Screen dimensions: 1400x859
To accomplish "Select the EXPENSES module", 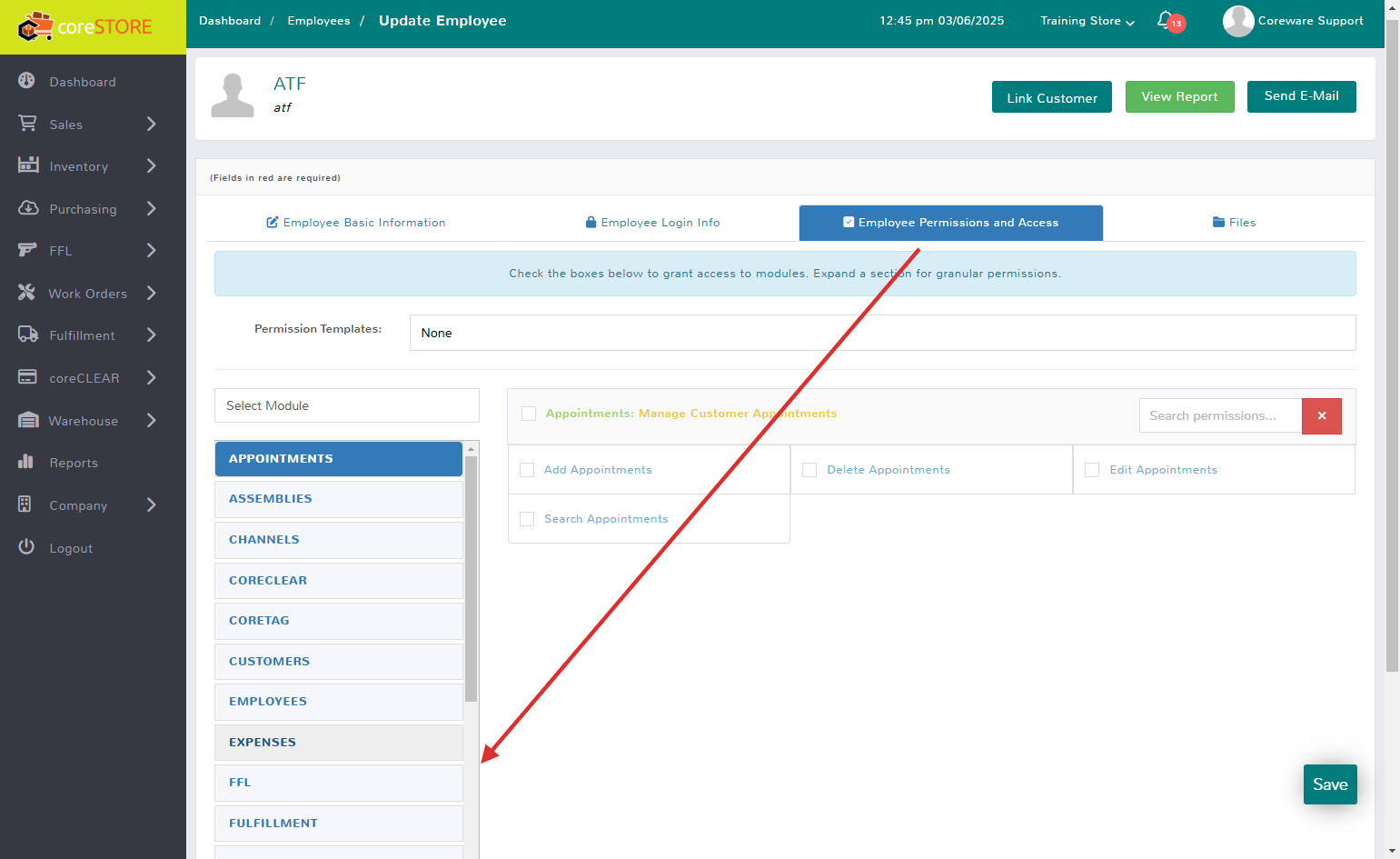I will click(339, 743).
